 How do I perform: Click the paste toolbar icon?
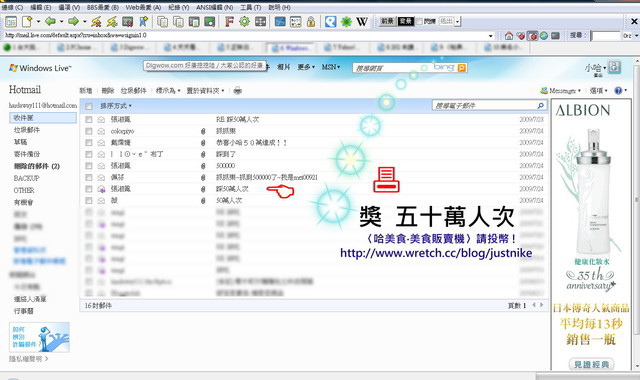point(194,22)
